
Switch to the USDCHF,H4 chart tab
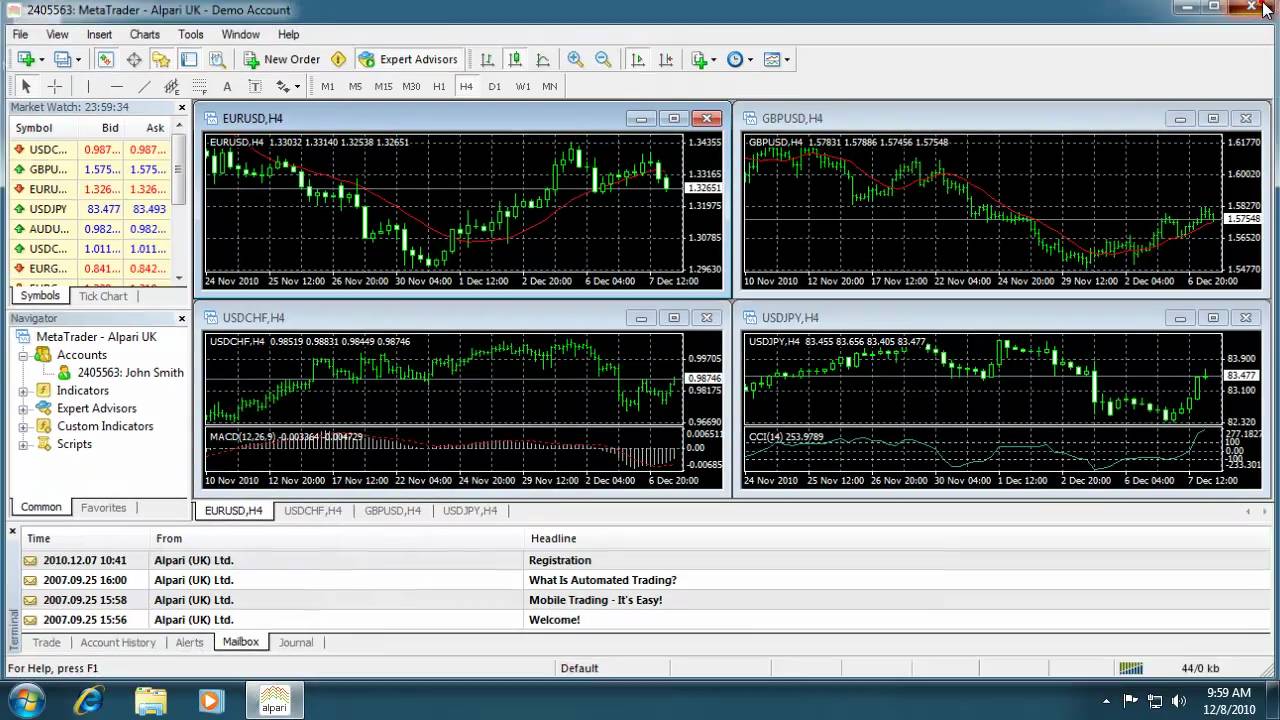click(312, 511)
